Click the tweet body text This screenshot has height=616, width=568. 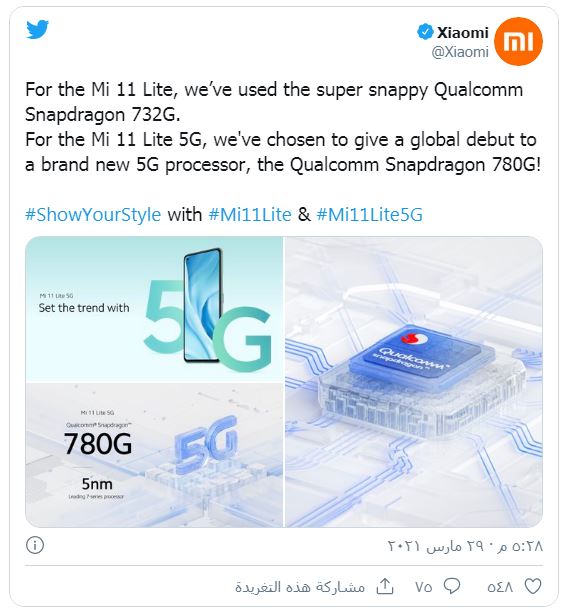(x=283, y=127)
